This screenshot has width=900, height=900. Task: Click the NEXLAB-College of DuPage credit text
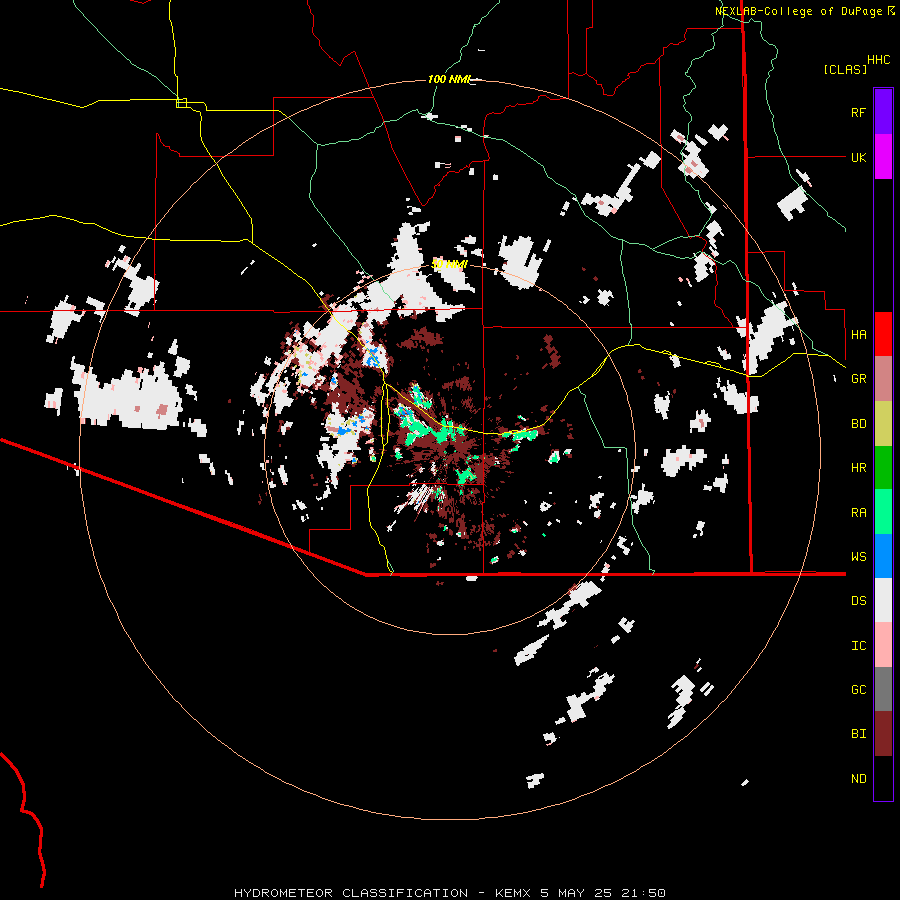pos(798,11)
